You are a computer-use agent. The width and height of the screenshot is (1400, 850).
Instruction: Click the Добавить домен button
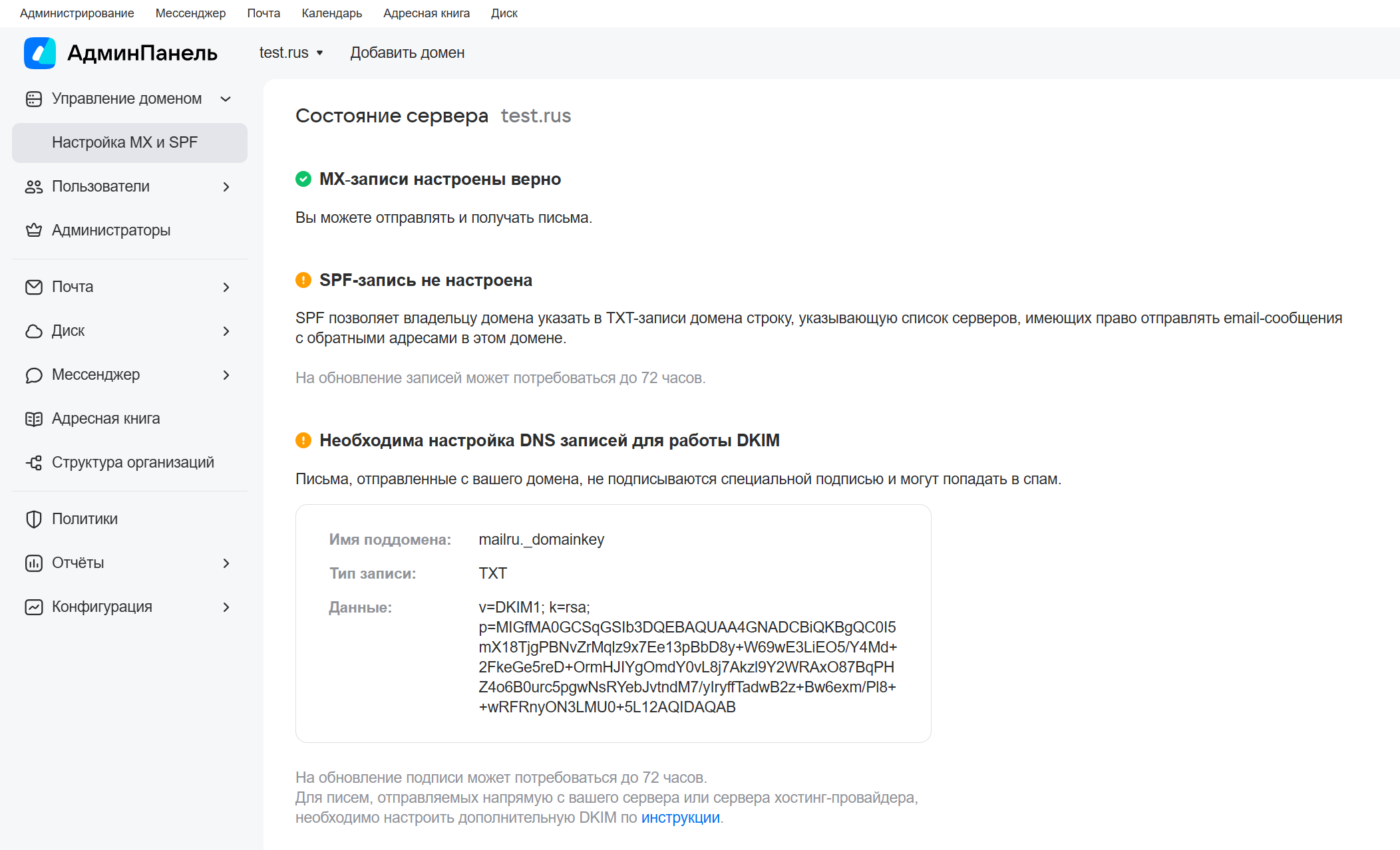pyautogui.click(x=407, y=53)
